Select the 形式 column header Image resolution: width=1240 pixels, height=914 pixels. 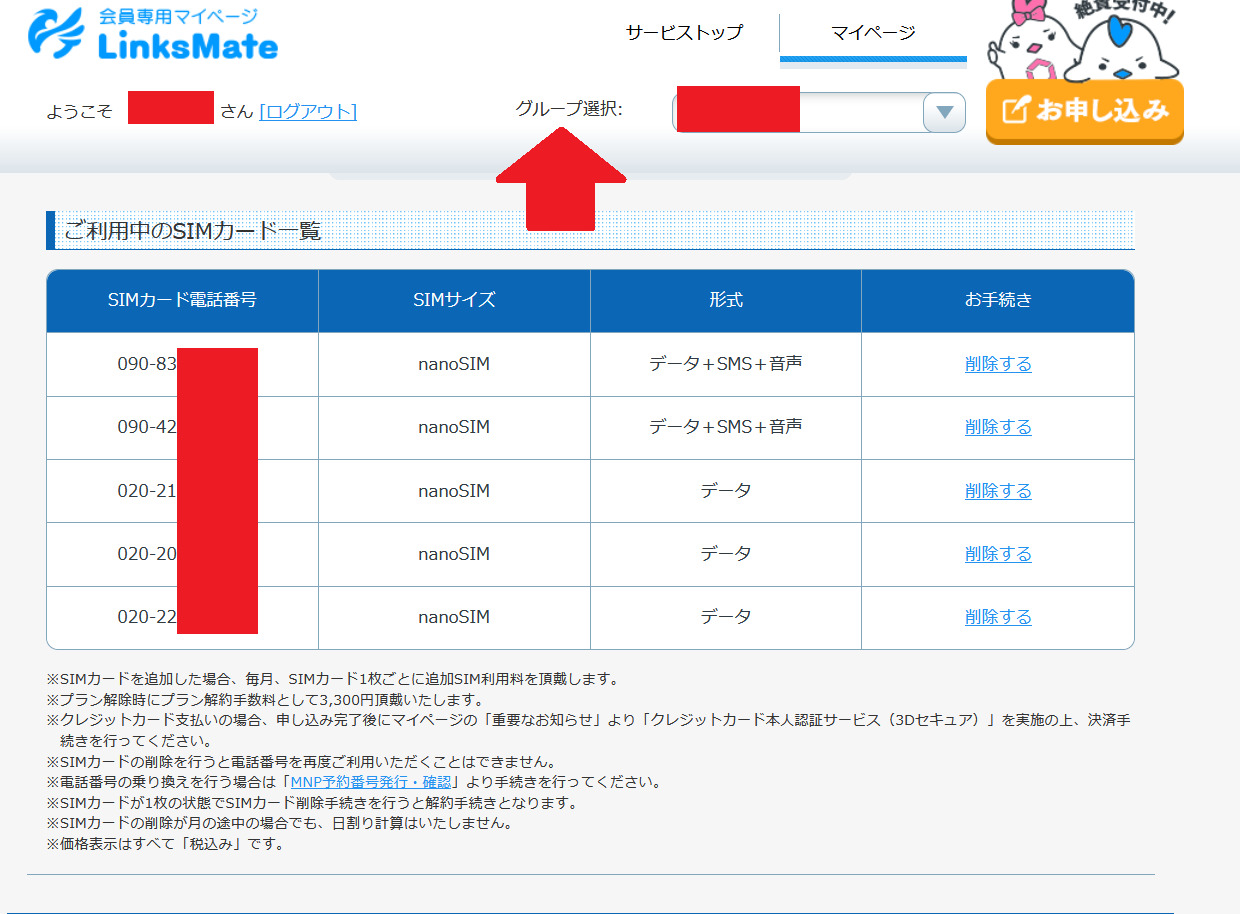(725, 300)
